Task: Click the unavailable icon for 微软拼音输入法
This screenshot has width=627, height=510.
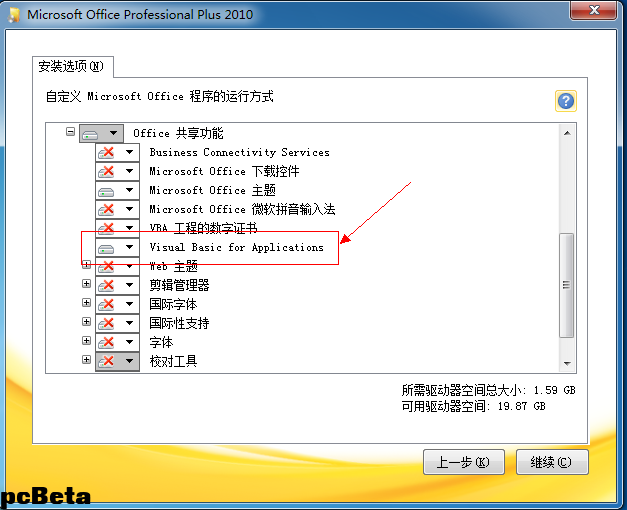Action: tap(106, 210)
